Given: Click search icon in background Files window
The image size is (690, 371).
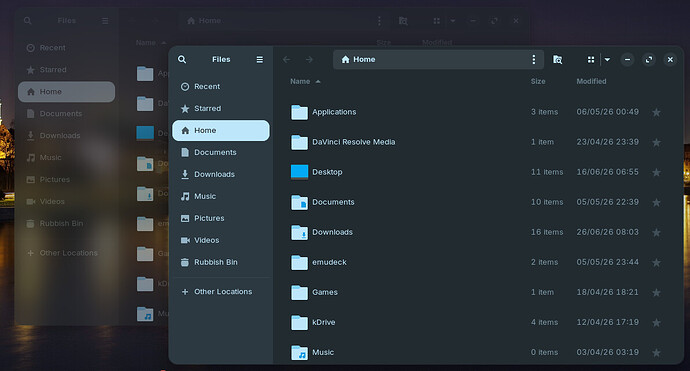Looking at the screenshot, I should [x=28, y=21].
